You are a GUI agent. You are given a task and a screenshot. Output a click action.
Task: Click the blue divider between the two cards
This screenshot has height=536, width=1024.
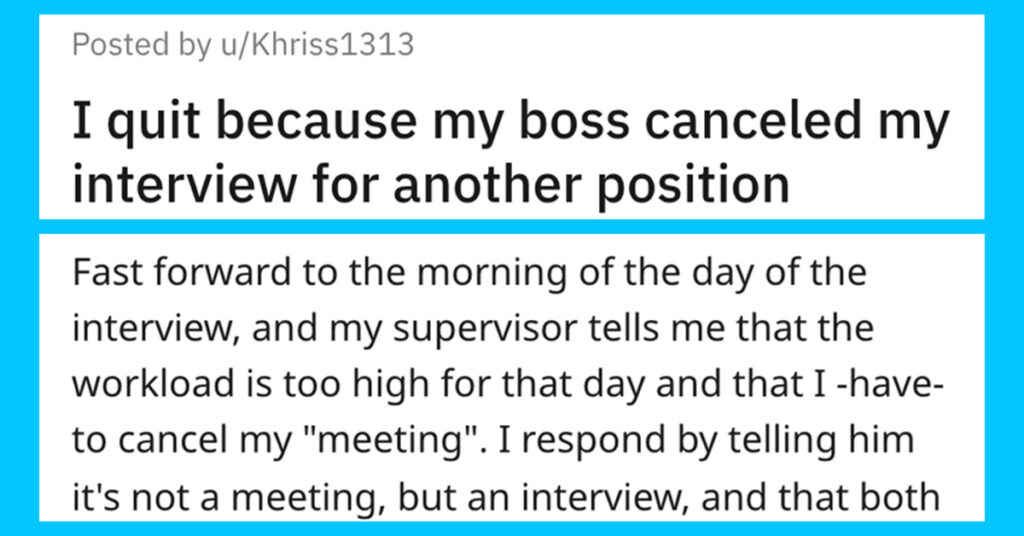click(511, 227)
